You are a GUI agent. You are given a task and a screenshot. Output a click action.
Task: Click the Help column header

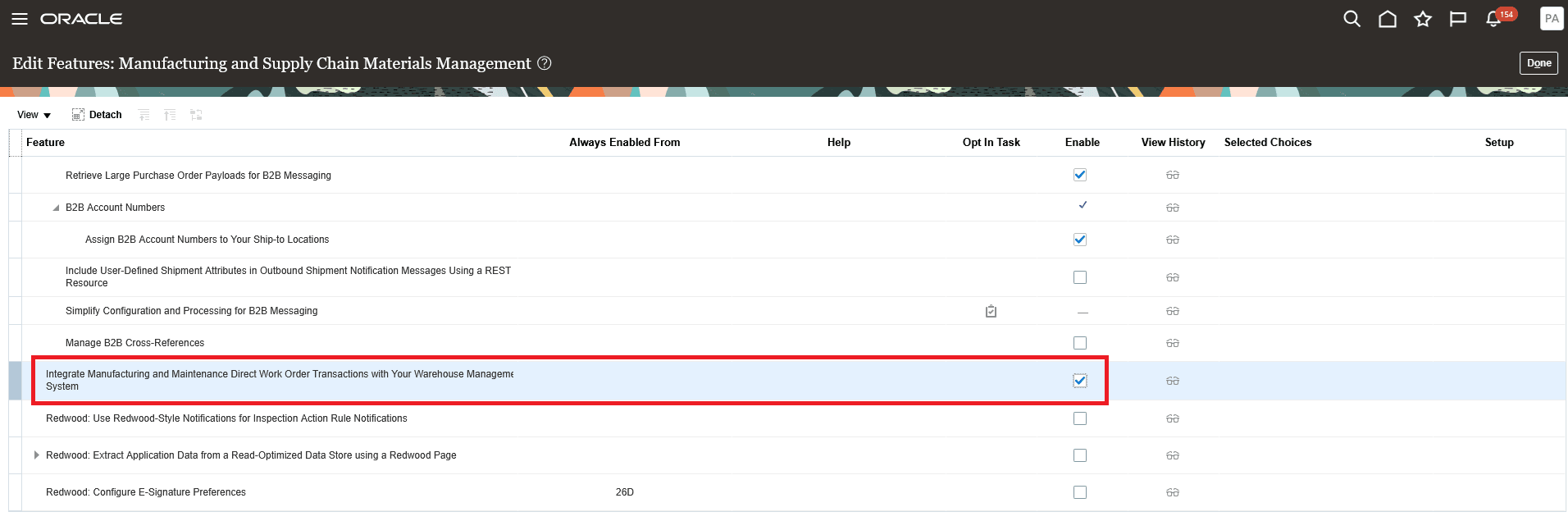pyautogui.click(x=839, y=142)
